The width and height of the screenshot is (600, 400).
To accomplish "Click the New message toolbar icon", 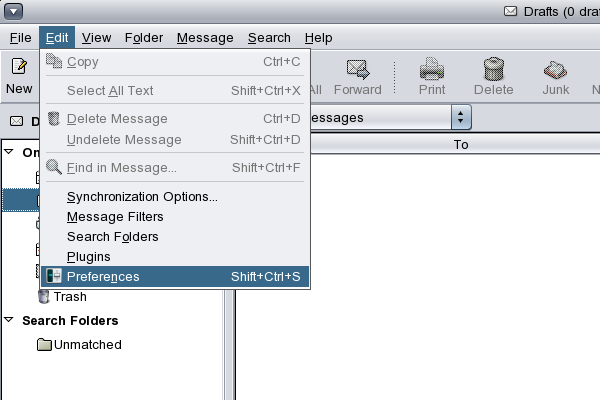I will 19,66.
